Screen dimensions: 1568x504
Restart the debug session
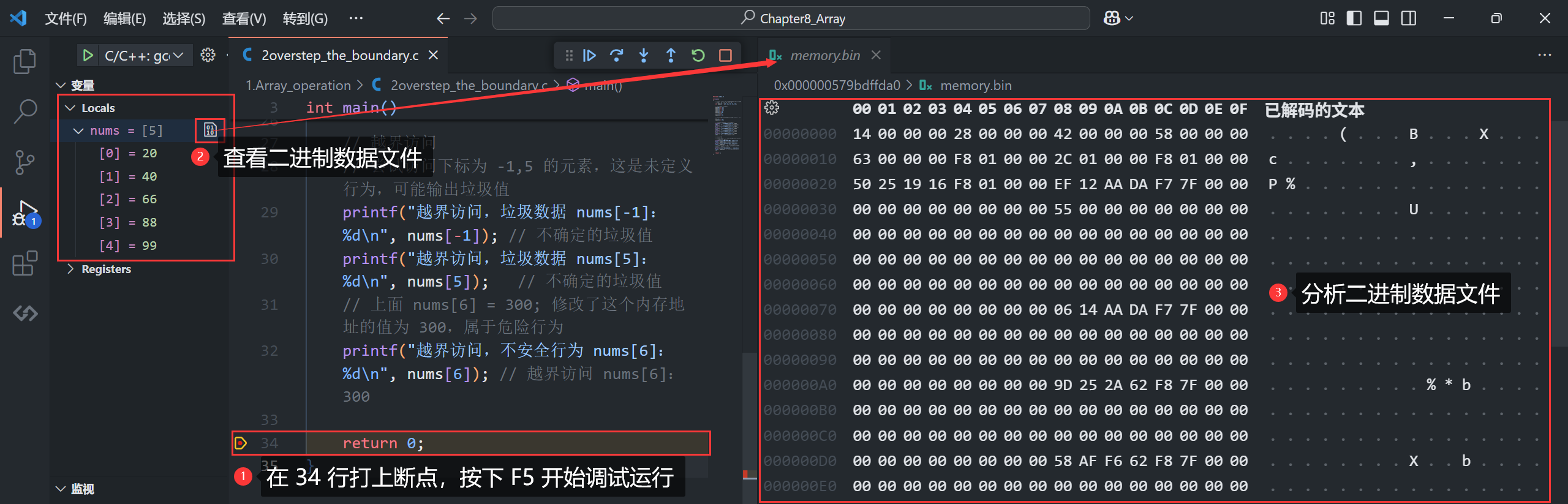pos(698,56)
